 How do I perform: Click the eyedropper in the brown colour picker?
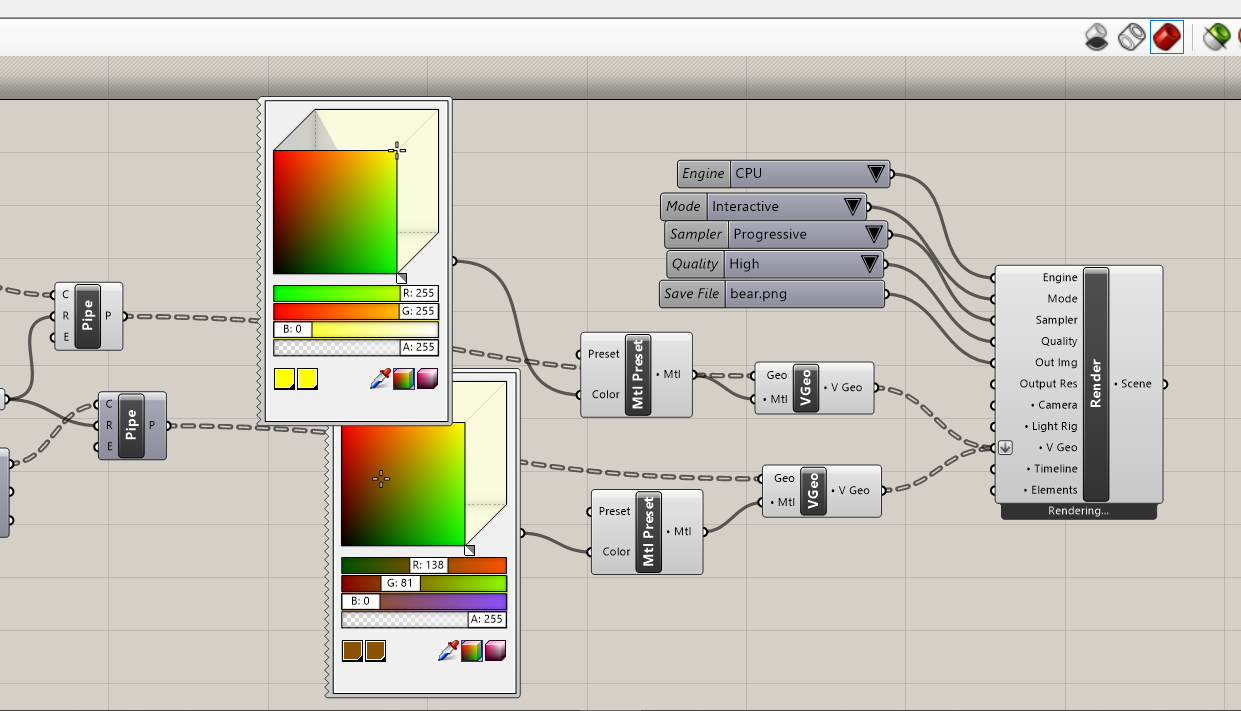448,651
